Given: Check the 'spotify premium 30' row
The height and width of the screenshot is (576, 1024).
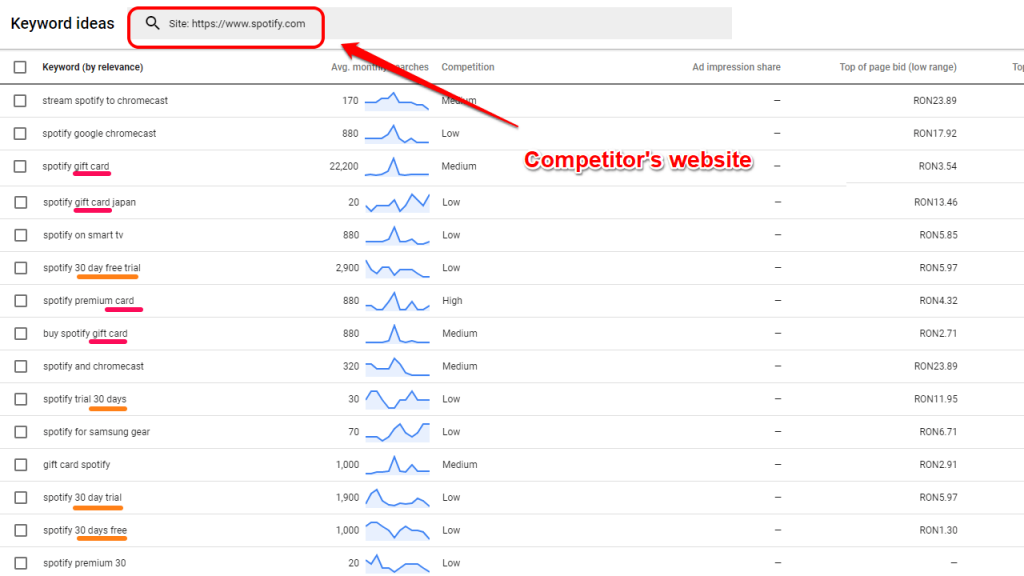Looking at the screenshot, I should click(21, 563).
